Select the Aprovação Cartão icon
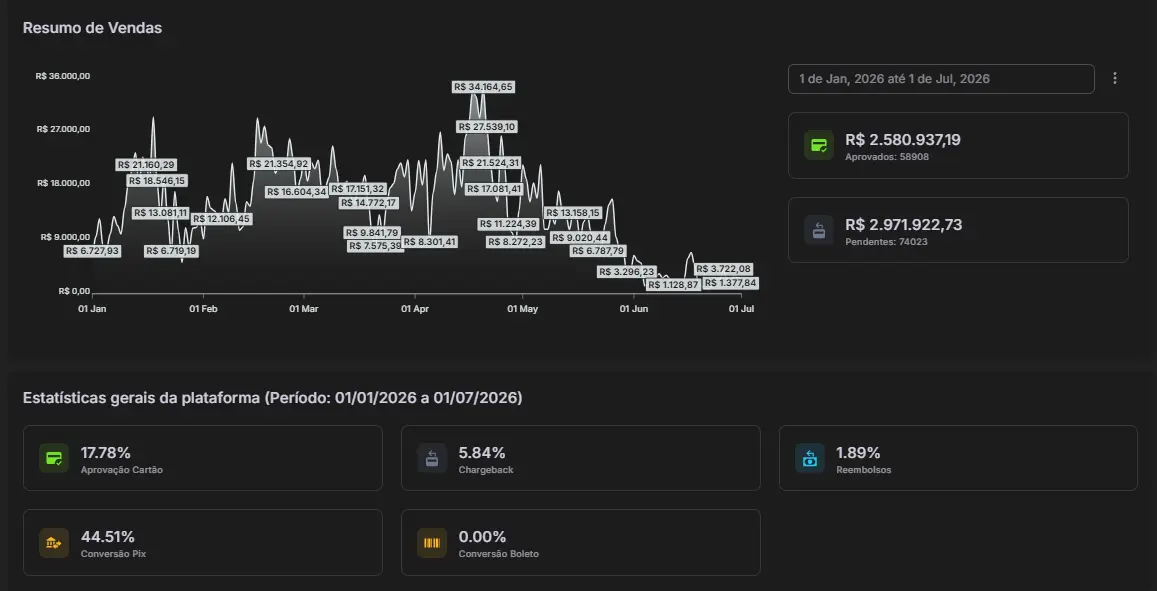 54,458
